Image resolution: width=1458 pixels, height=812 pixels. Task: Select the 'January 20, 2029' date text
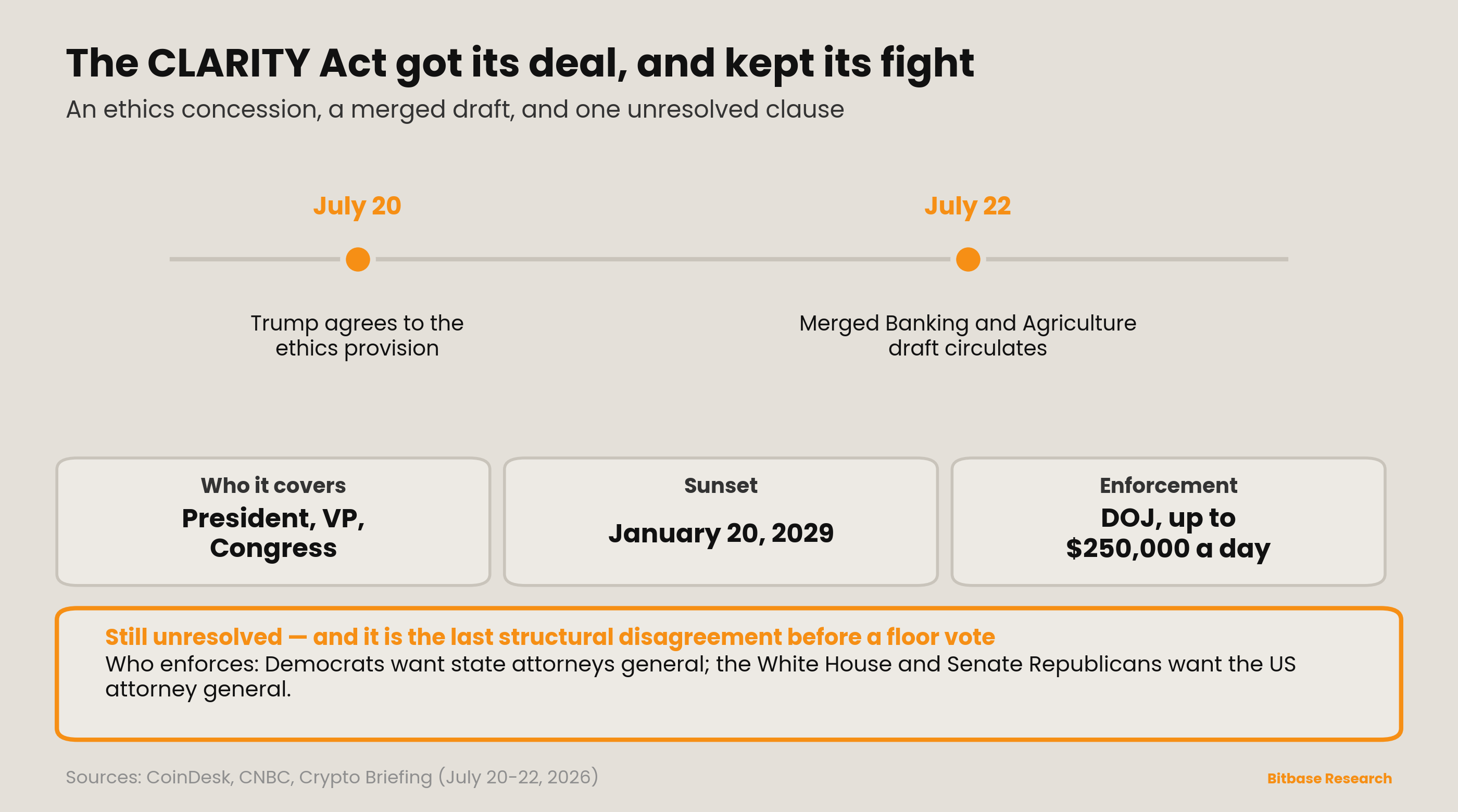click(x=721, y=533)
